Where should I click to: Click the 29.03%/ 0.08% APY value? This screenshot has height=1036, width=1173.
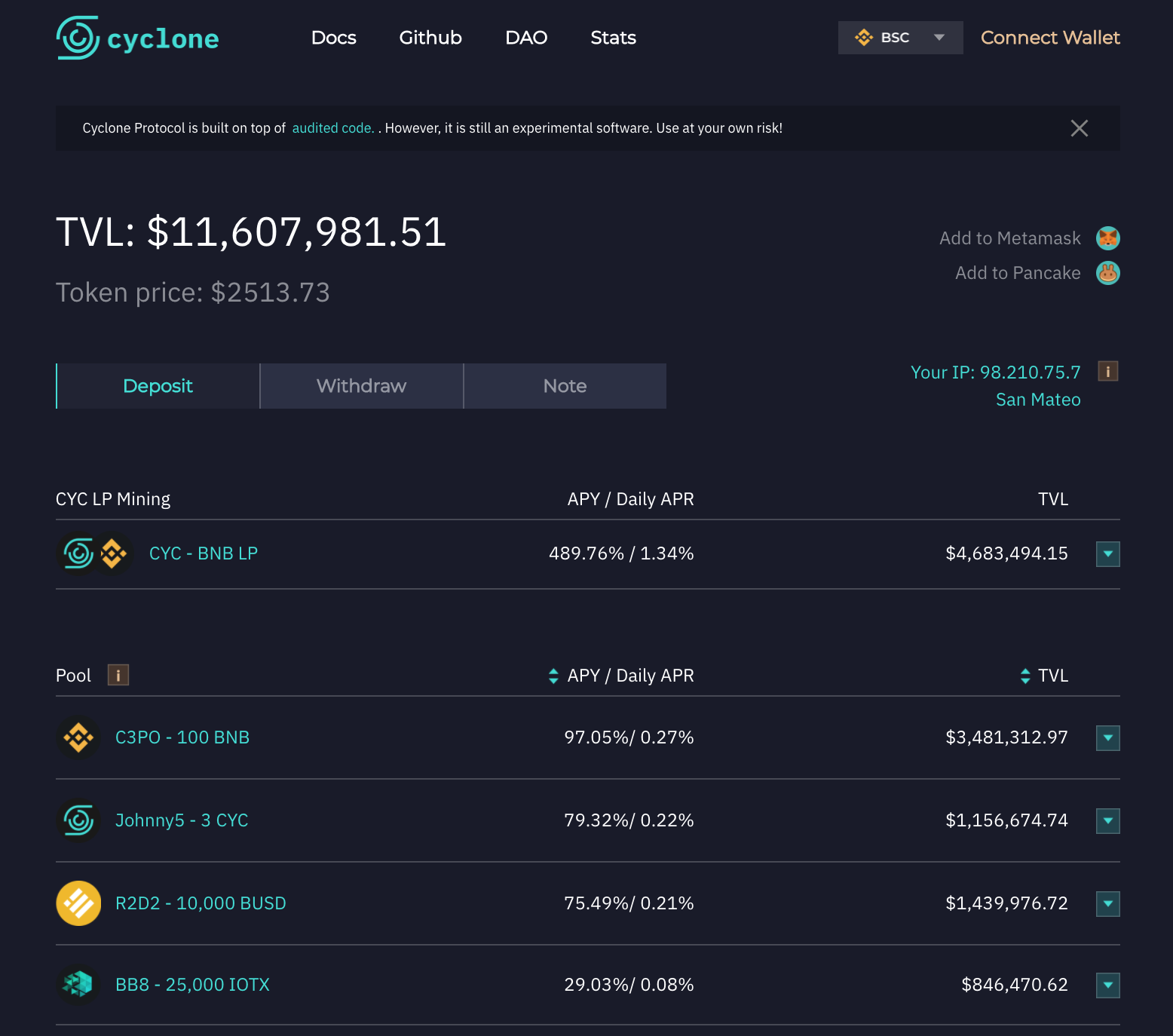tap(629, 985)
